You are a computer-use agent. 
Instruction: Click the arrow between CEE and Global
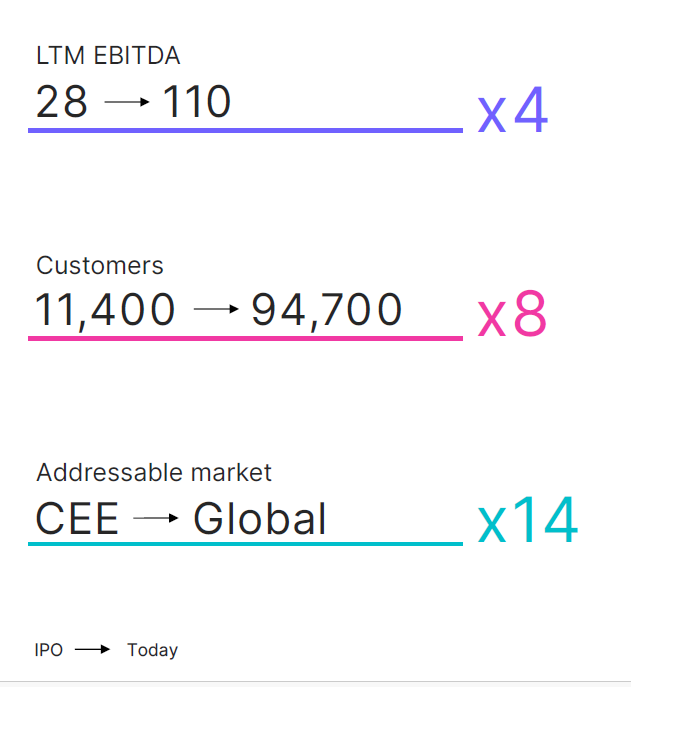tap(156, 518)
